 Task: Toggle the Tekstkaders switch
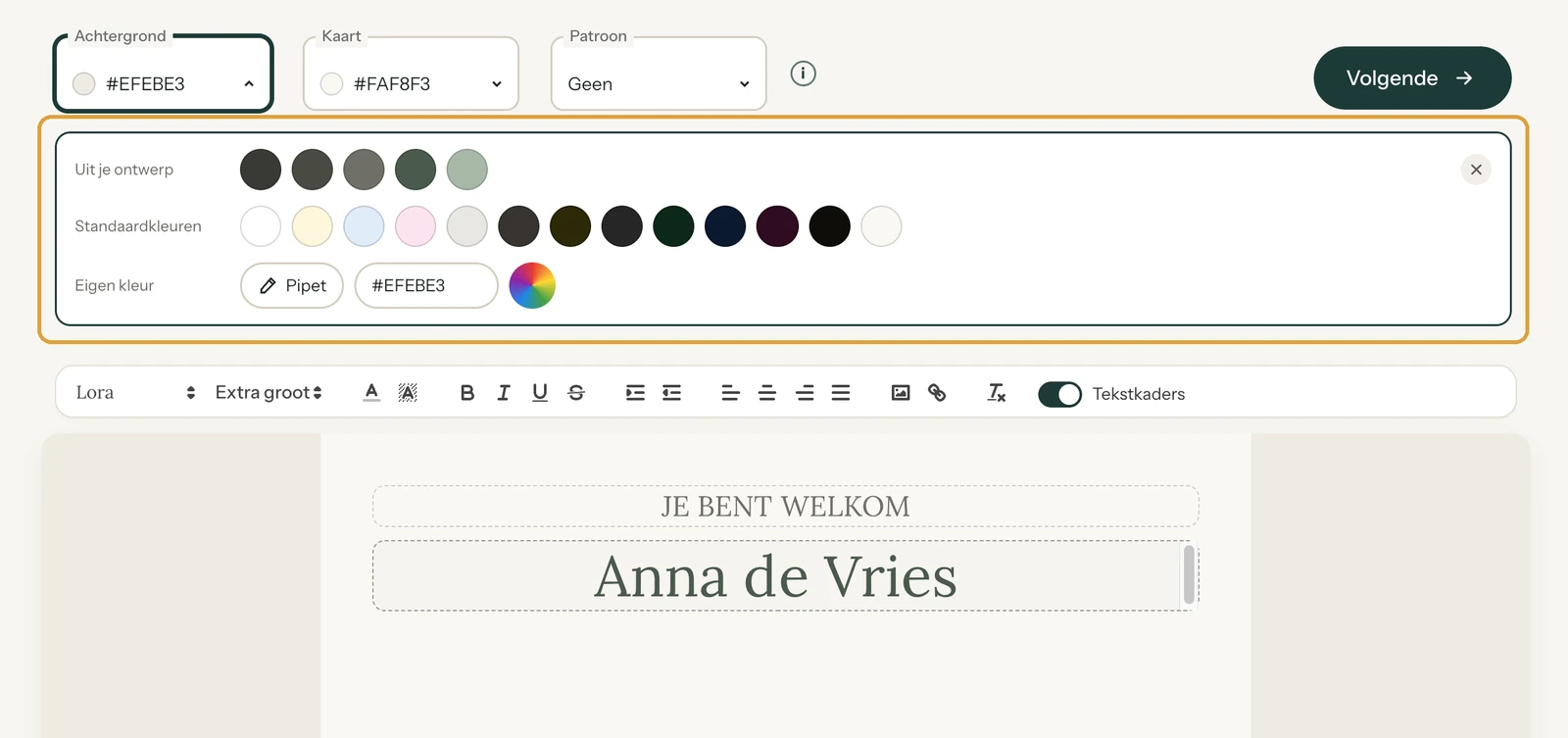(1059, 394)
